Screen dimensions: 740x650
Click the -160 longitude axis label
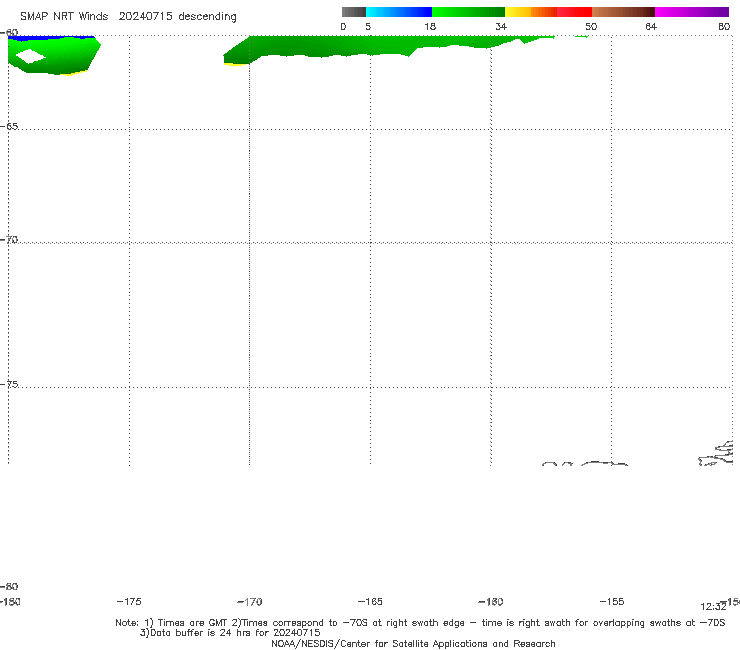pyautogui.click(x=491, y=601)
